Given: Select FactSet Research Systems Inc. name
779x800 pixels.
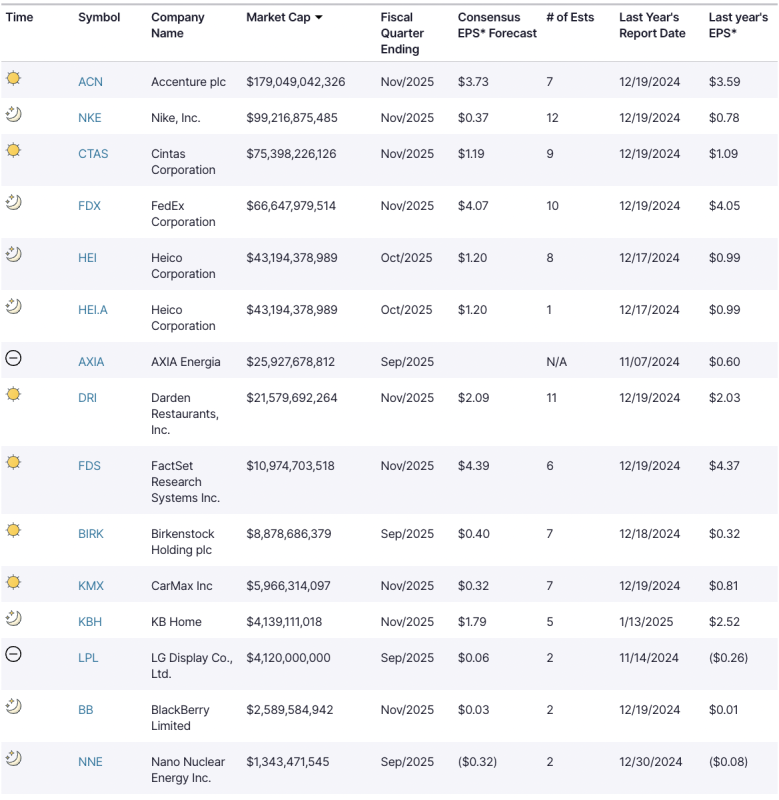Looking at the screenshot, I should coord(185,482).
